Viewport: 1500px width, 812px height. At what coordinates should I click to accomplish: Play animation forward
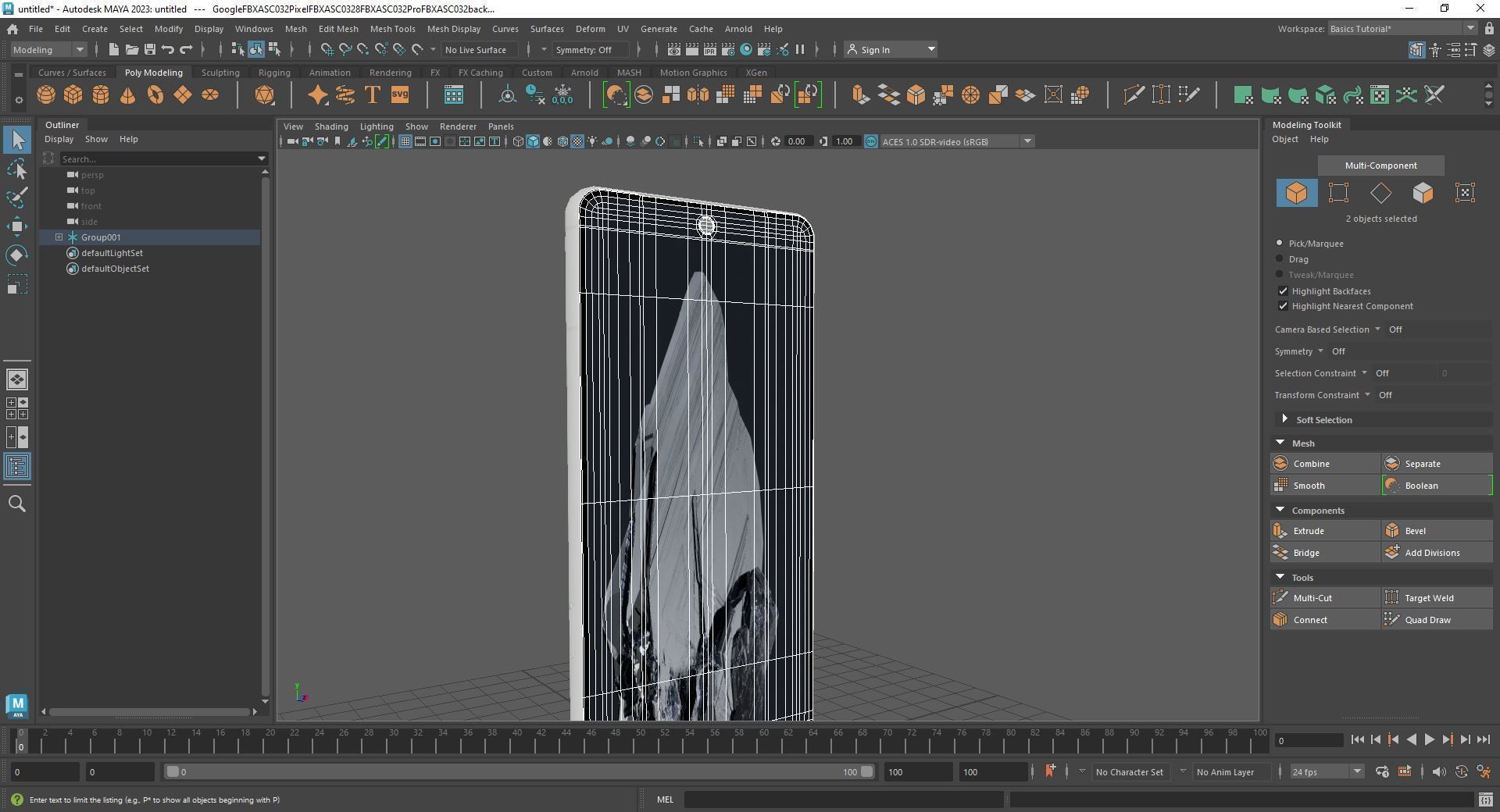tap(1429, 739)
